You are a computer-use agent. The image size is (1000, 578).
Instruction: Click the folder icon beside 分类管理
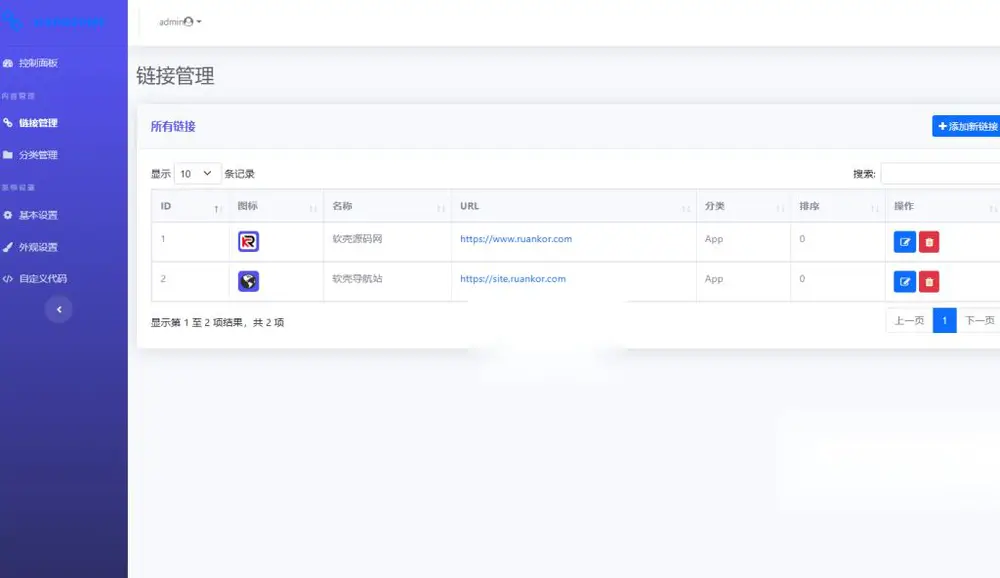[8, 154]
